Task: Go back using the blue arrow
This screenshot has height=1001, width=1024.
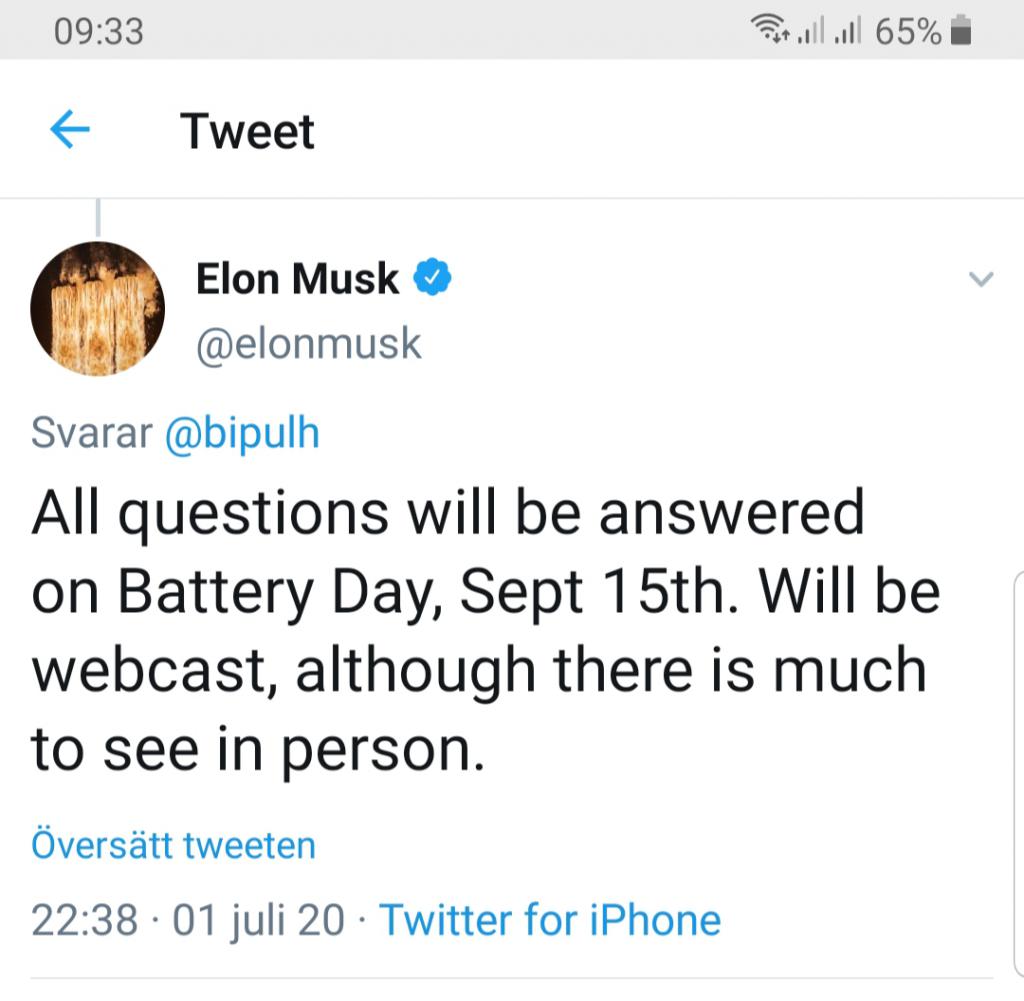Action: point(70,129)
